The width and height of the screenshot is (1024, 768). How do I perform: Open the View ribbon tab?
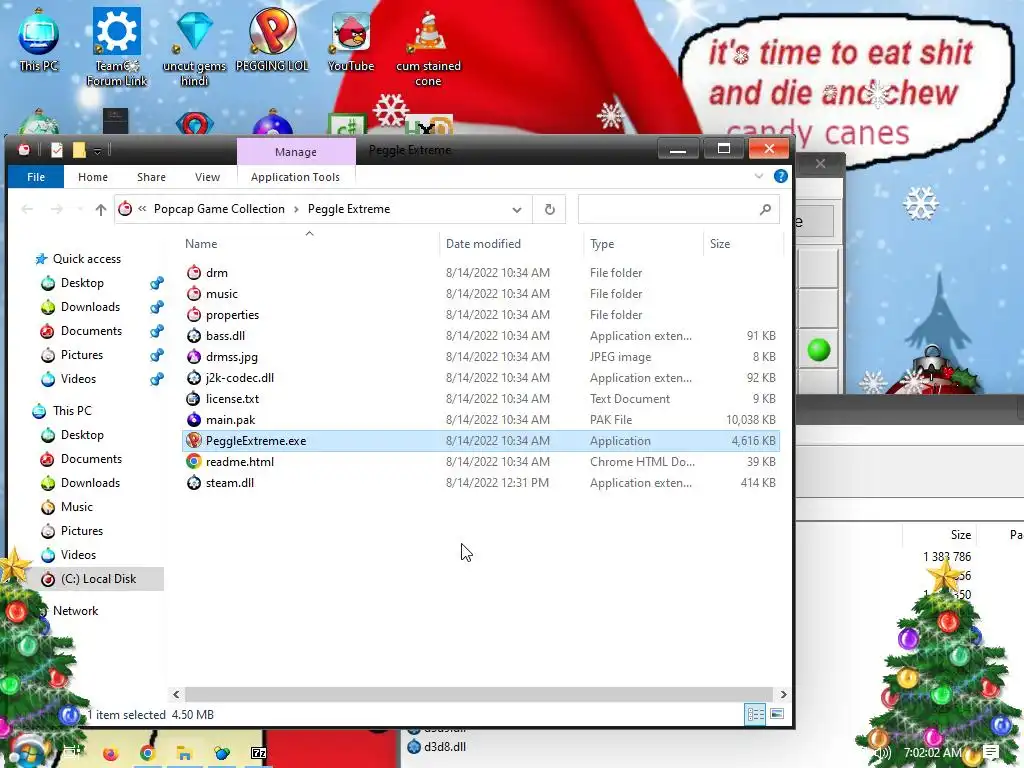tap(207, 177)
